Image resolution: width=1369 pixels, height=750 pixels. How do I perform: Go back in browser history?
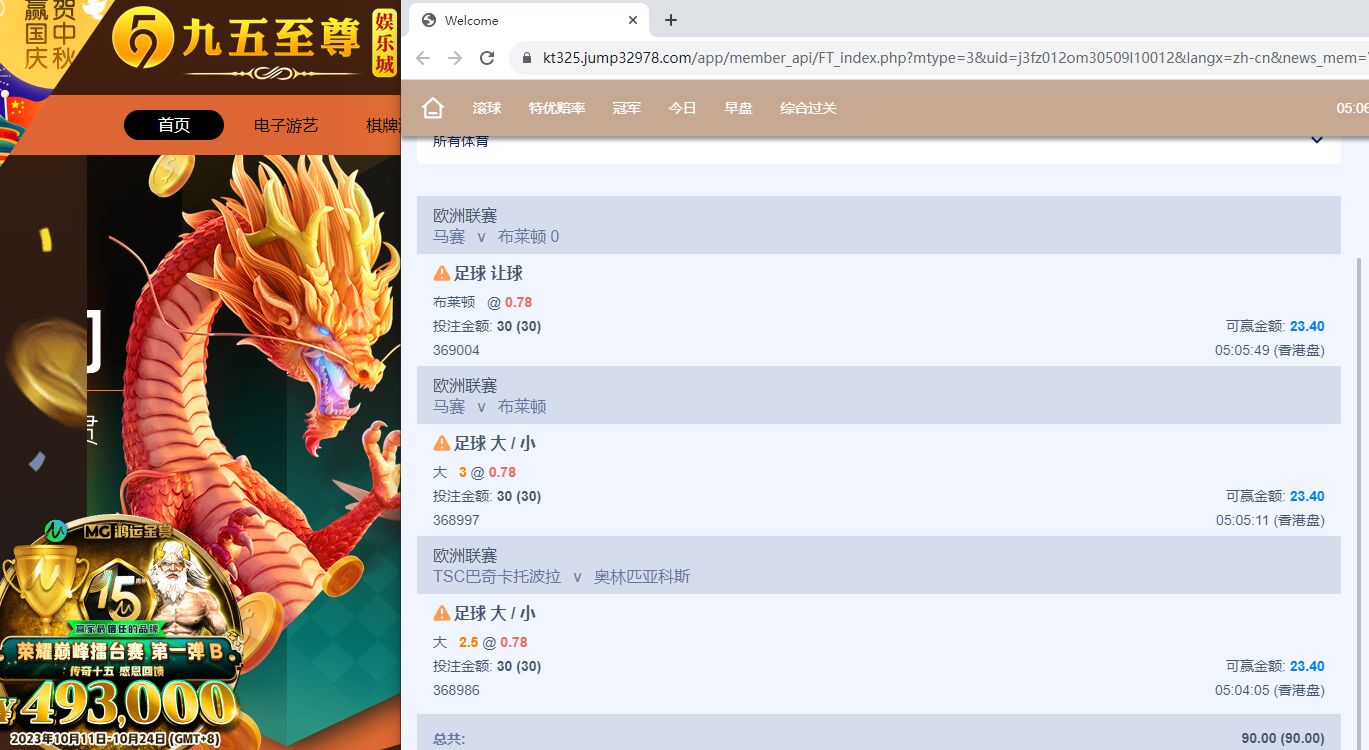(x=423, y=58)
